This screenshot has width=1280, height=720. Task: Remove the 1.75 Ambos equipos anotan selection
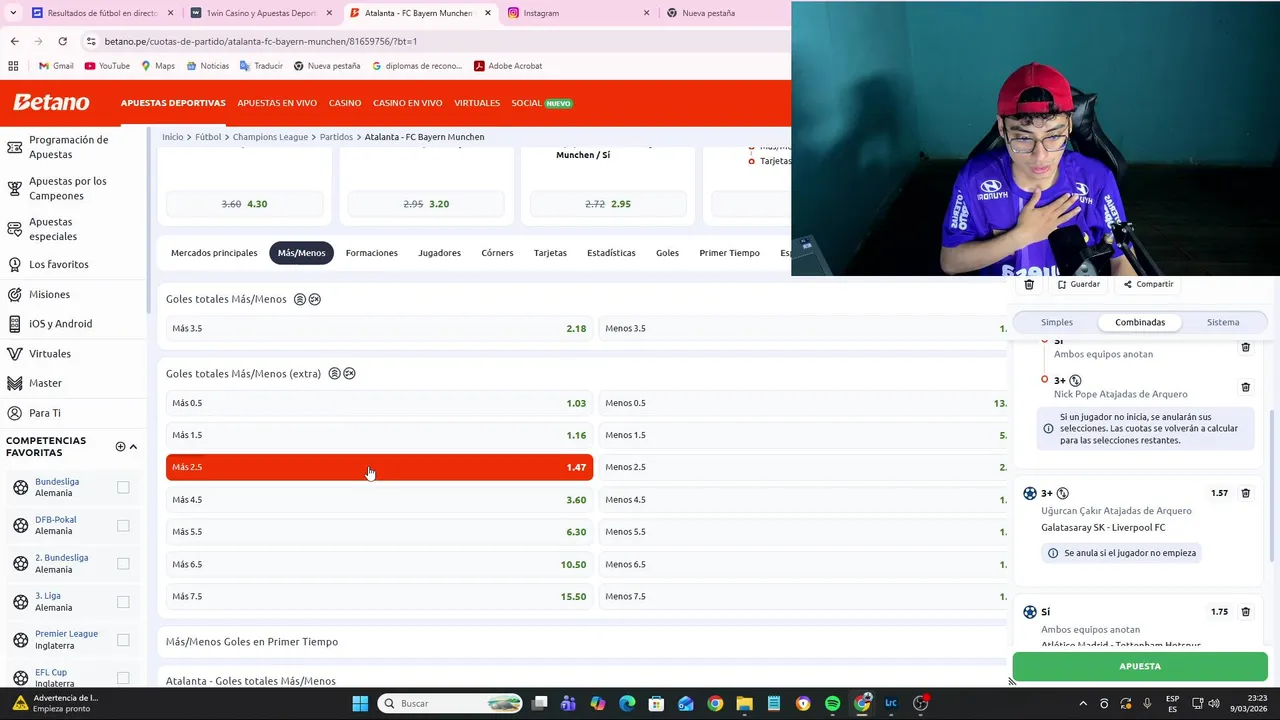coord(1245,612)
